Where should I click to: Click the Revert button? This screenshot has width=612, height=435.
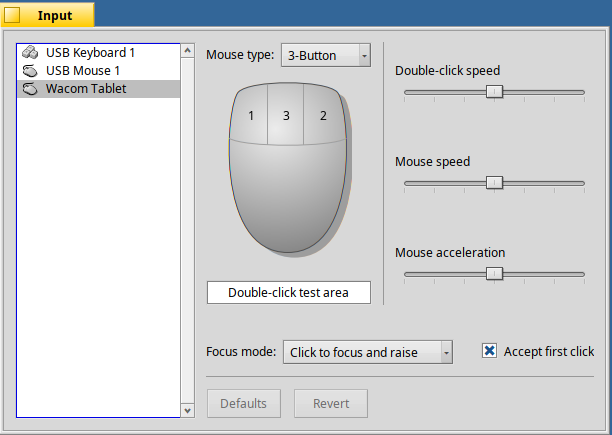tap(331, 403)
